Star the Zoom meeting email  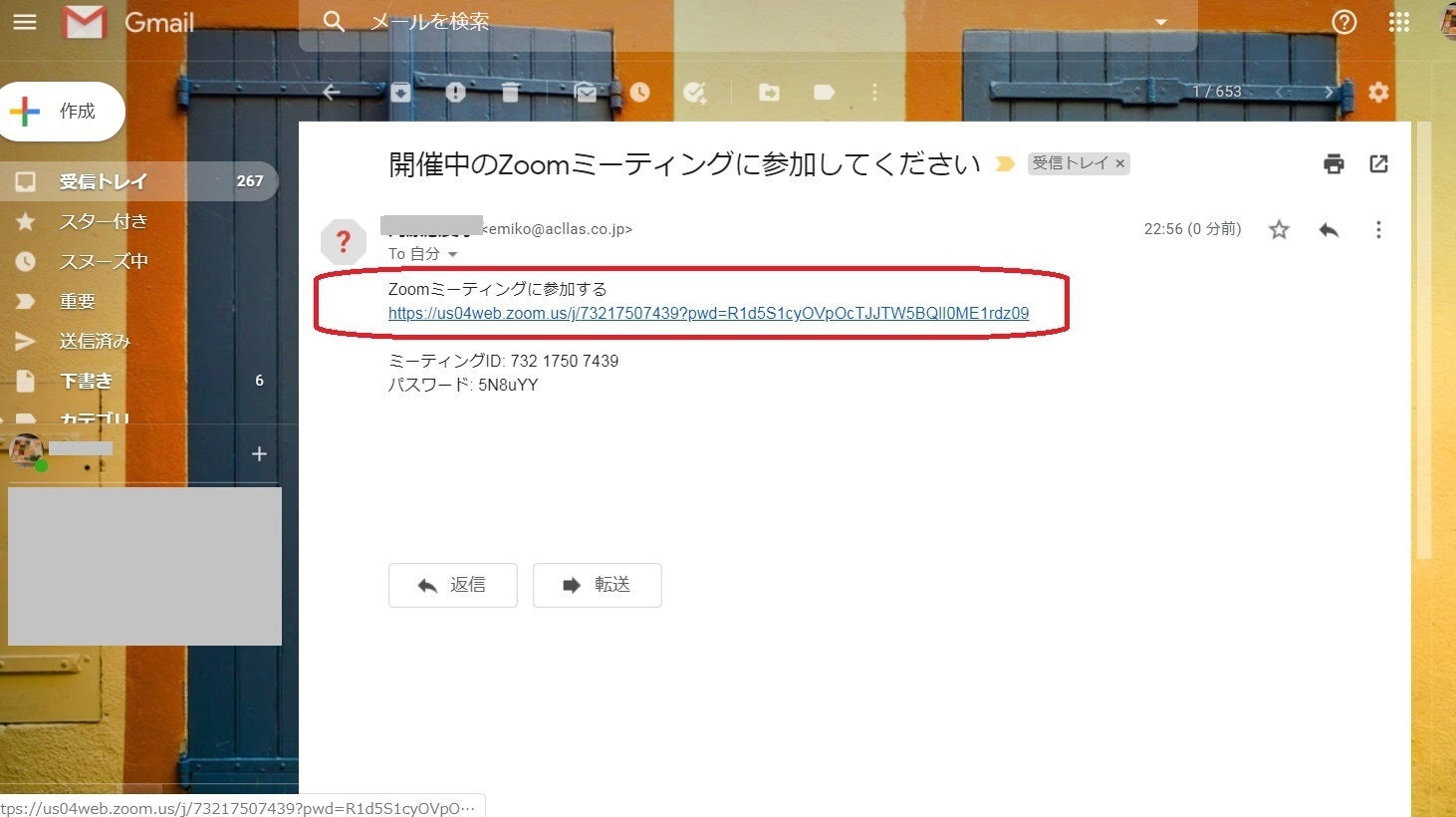tap(1279, 230)
